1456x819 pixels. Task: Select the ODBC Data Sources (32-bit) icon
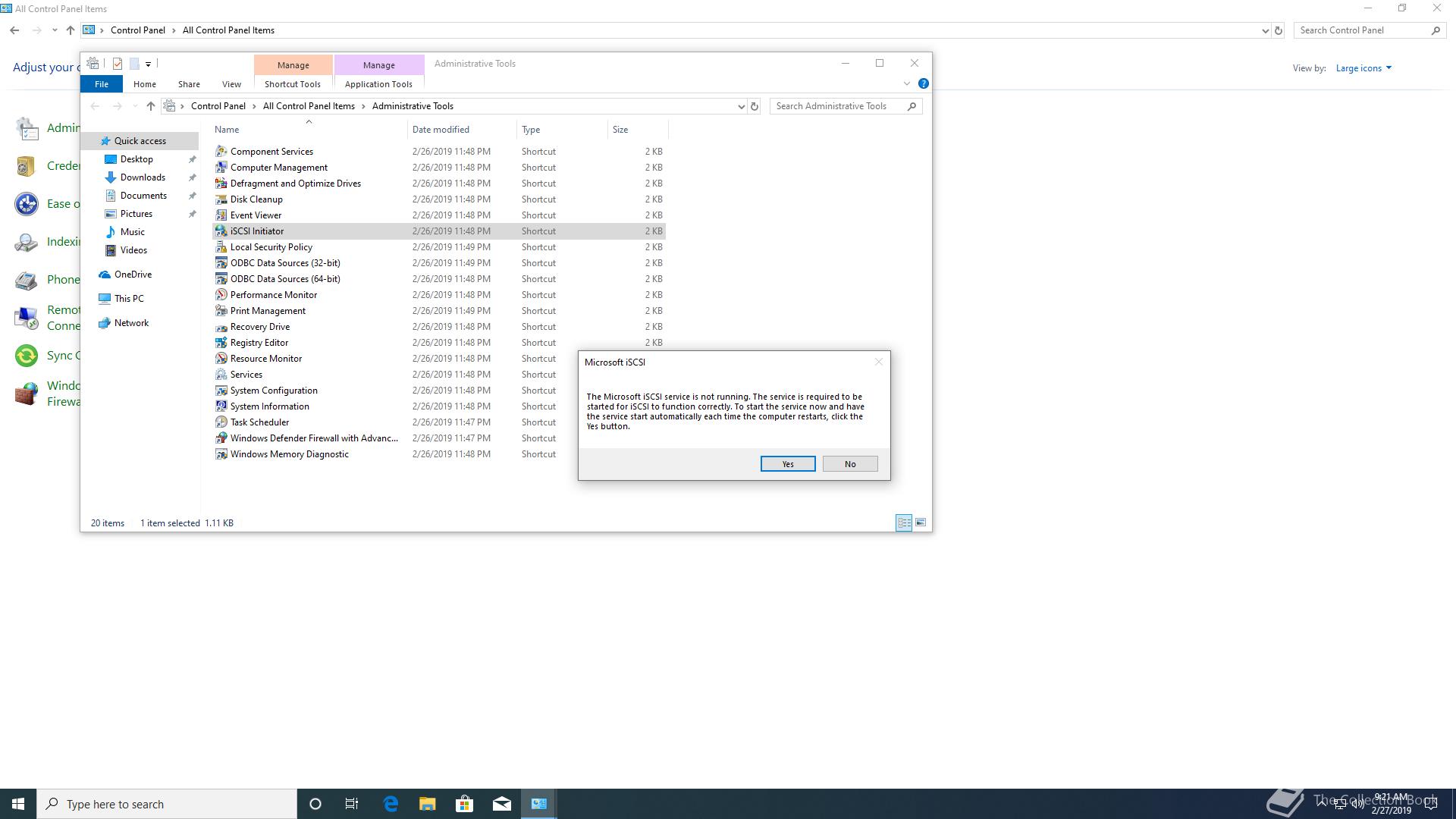221,262
